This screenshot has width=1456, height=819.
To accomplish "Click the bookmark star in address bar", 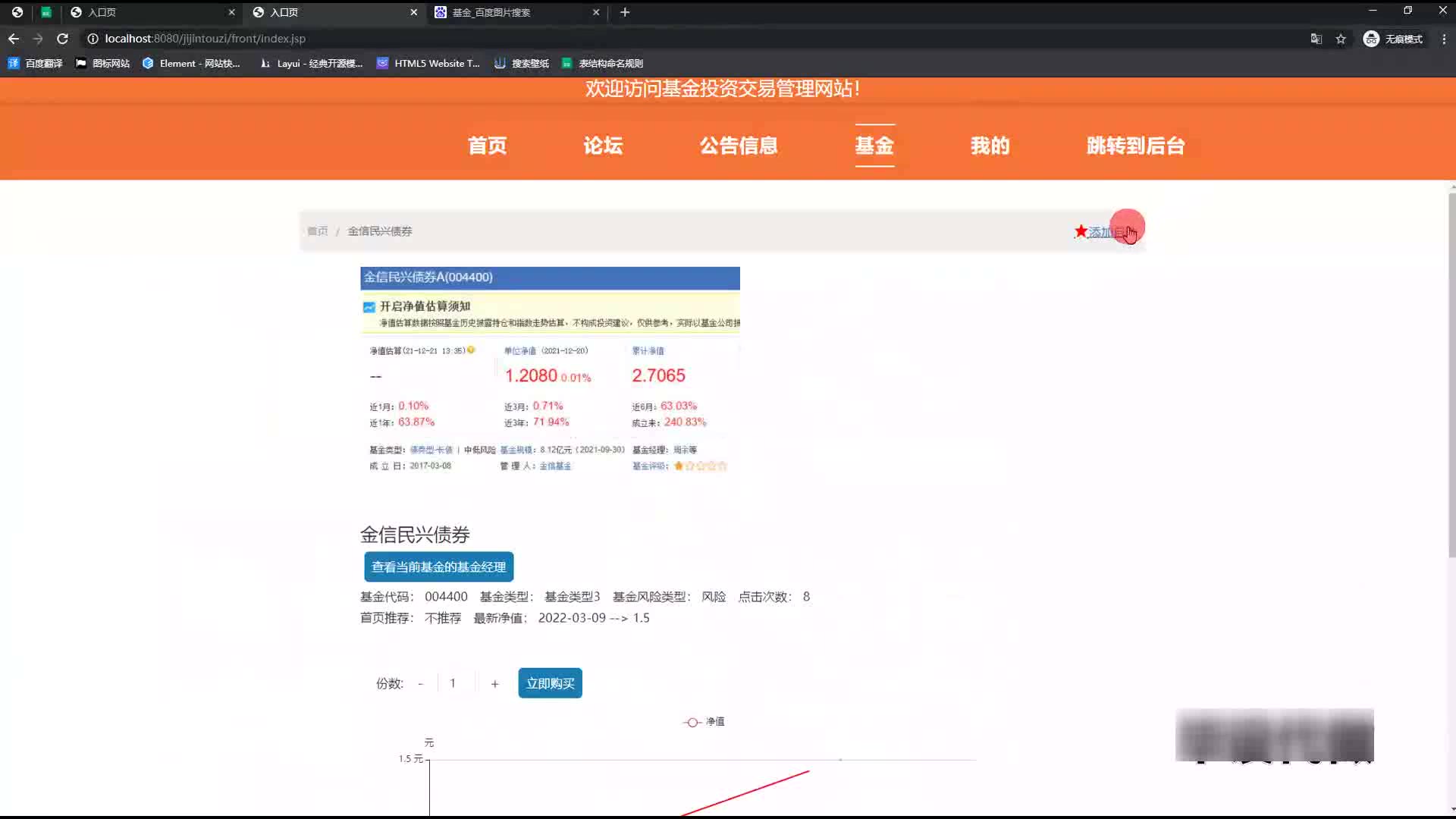I will pos(1341,39).
